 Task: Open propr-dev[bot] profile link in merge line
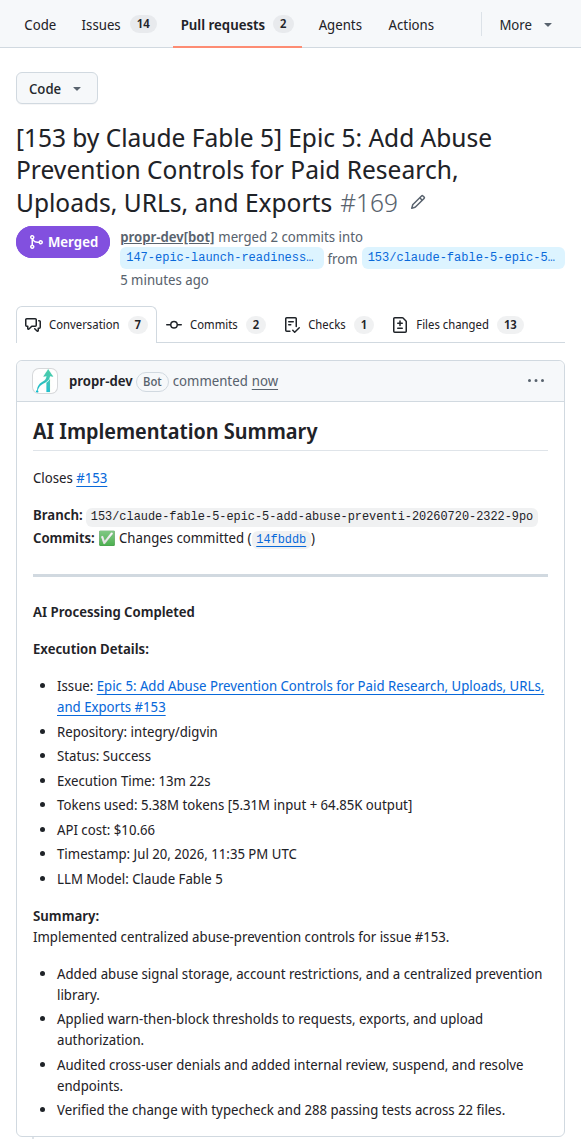(x=168, y=237)
